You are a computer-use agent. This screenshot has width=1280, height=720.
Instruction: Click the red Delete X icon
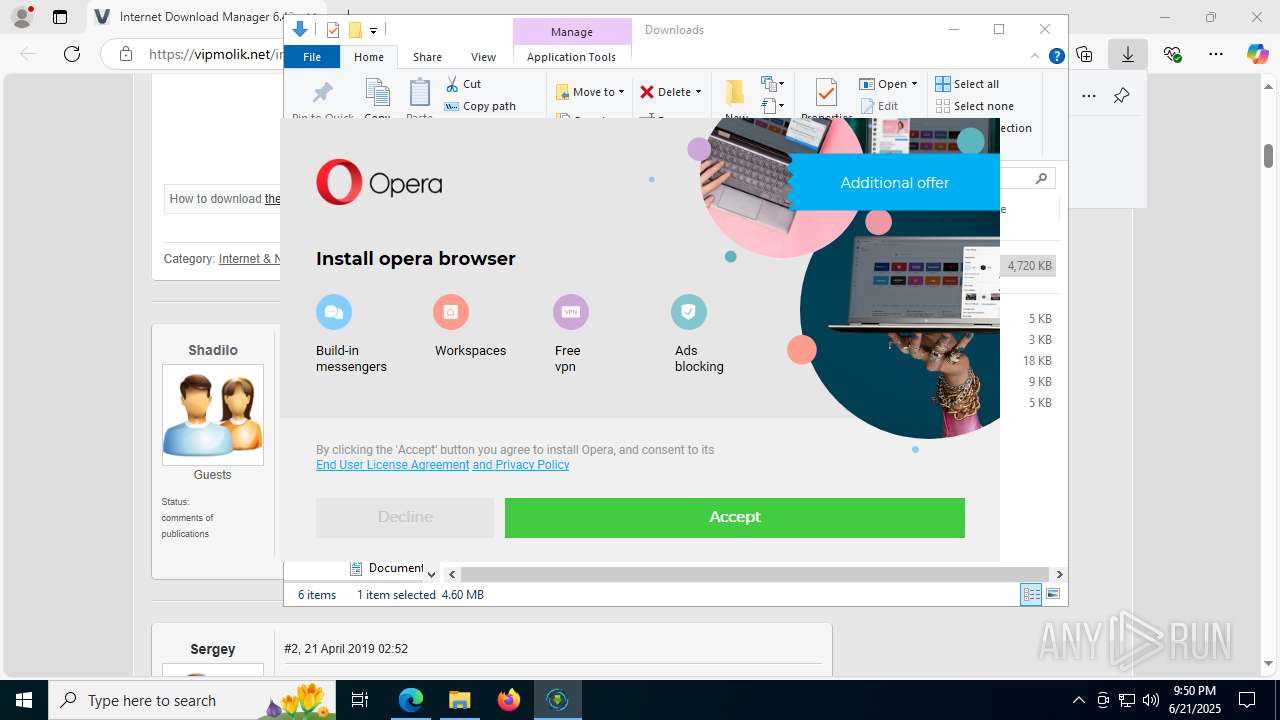tap(647, 92)
